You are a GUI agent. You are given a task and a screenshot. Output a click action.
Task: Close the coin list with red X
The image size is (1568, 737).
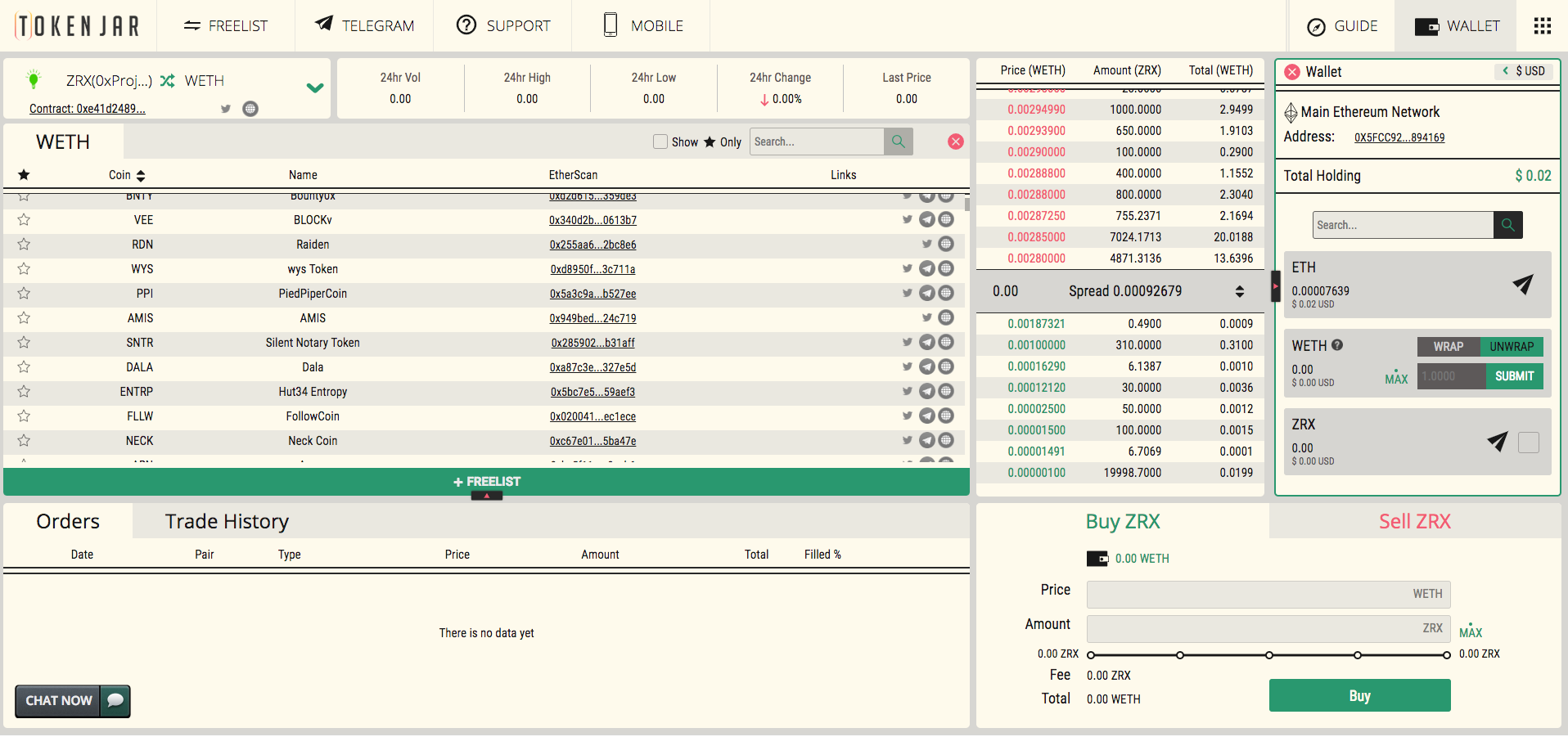point(955,142)
